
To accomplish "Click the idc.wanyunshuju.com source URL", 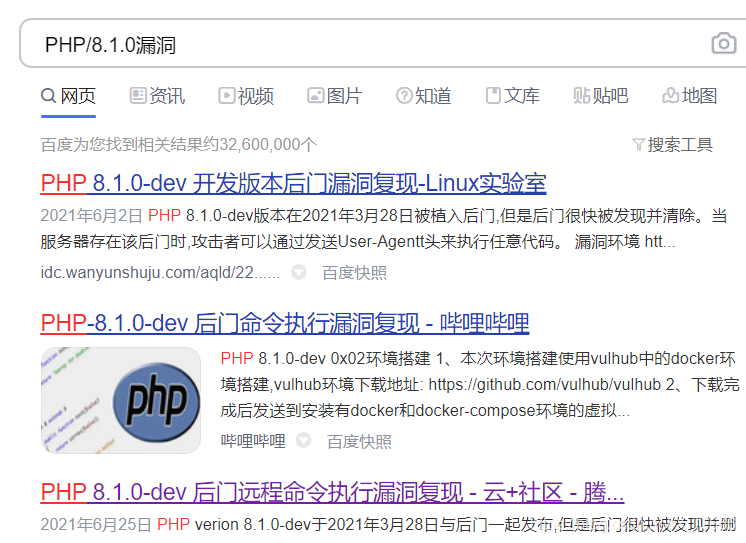I will [160, 273].
